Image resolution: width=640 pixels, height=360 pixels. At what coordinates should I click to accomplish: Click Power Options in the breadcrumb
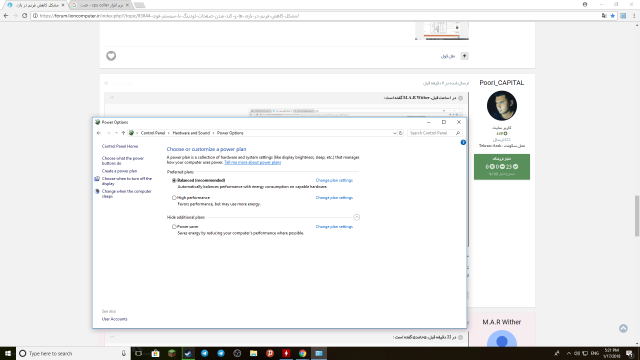(x=230, y=133)
